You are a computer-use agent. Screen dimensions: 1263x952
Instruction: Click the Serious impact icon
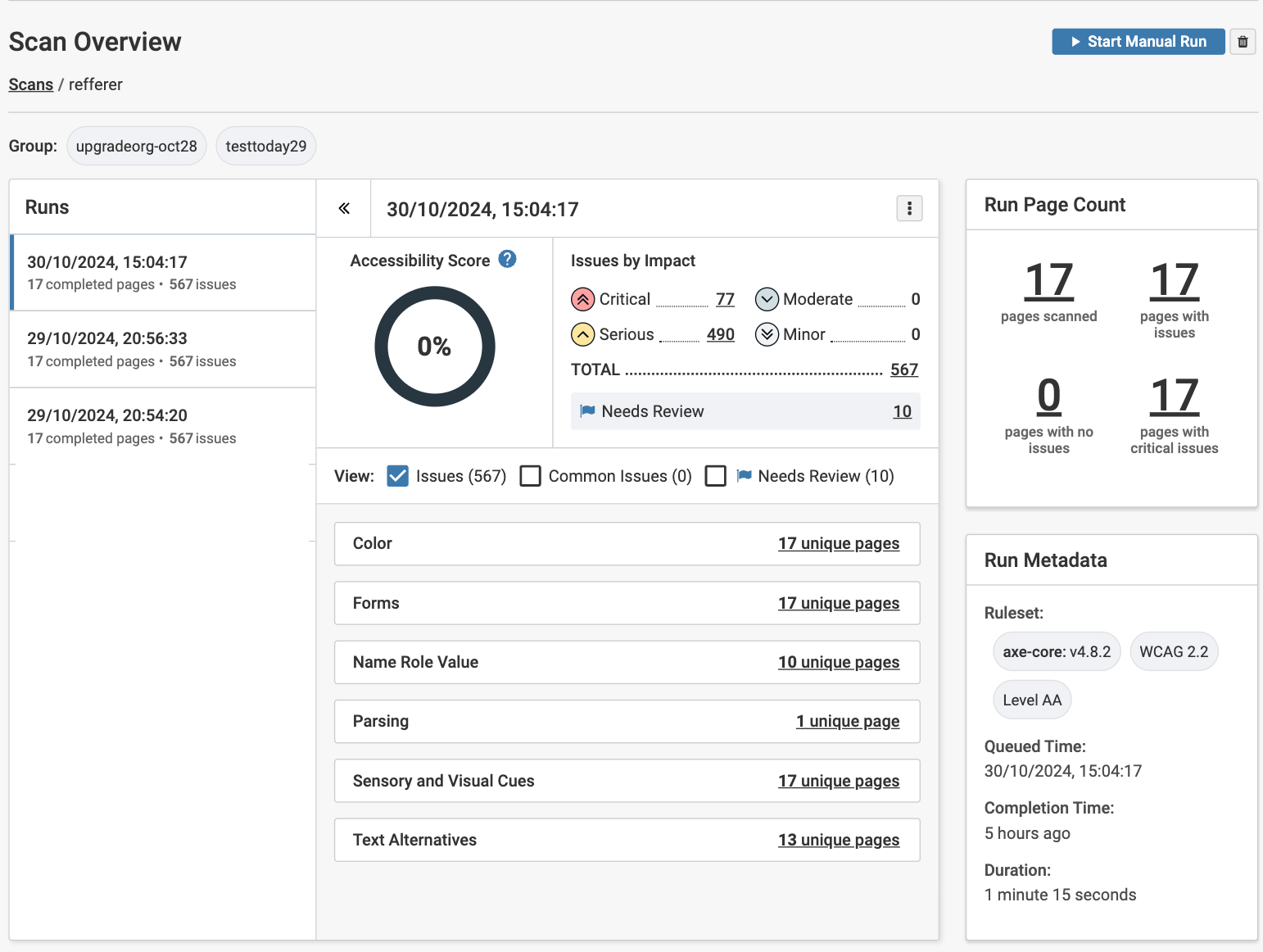582,335
